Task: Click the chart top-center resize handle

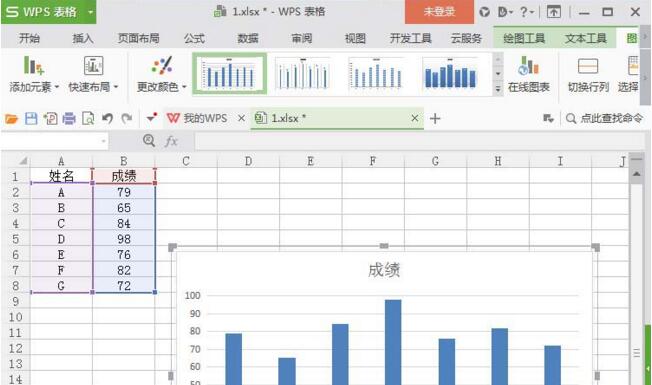Action: 384,246
